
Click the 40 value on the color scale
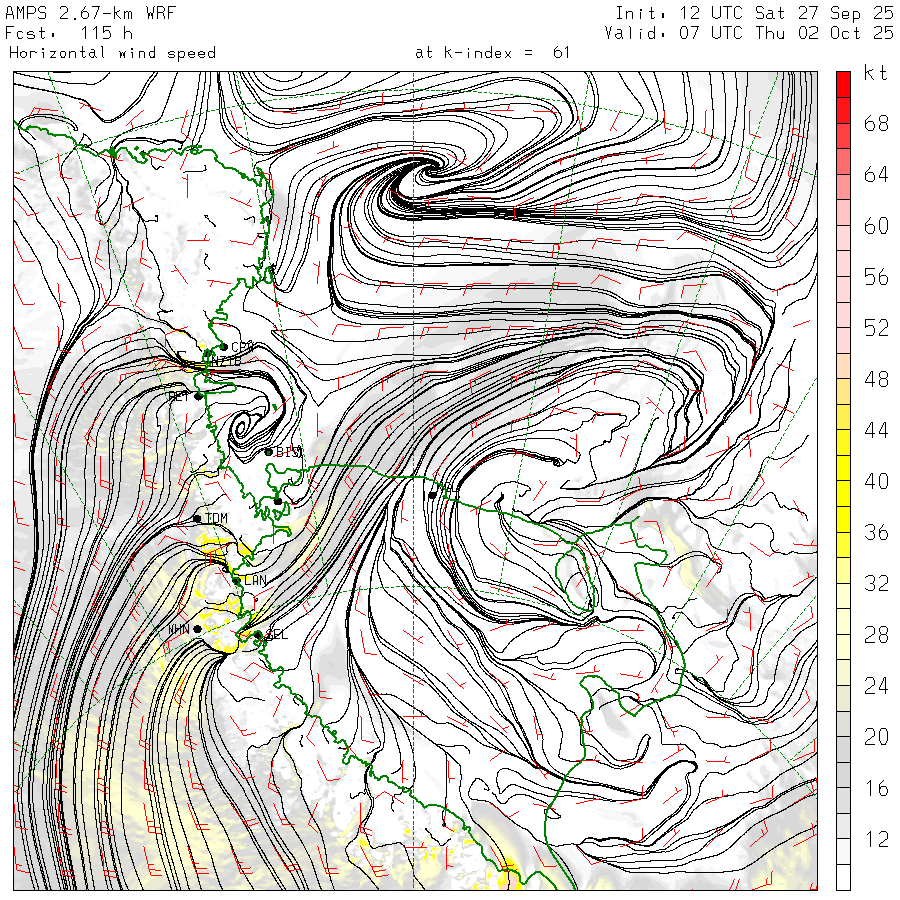(x=876, y=481)
